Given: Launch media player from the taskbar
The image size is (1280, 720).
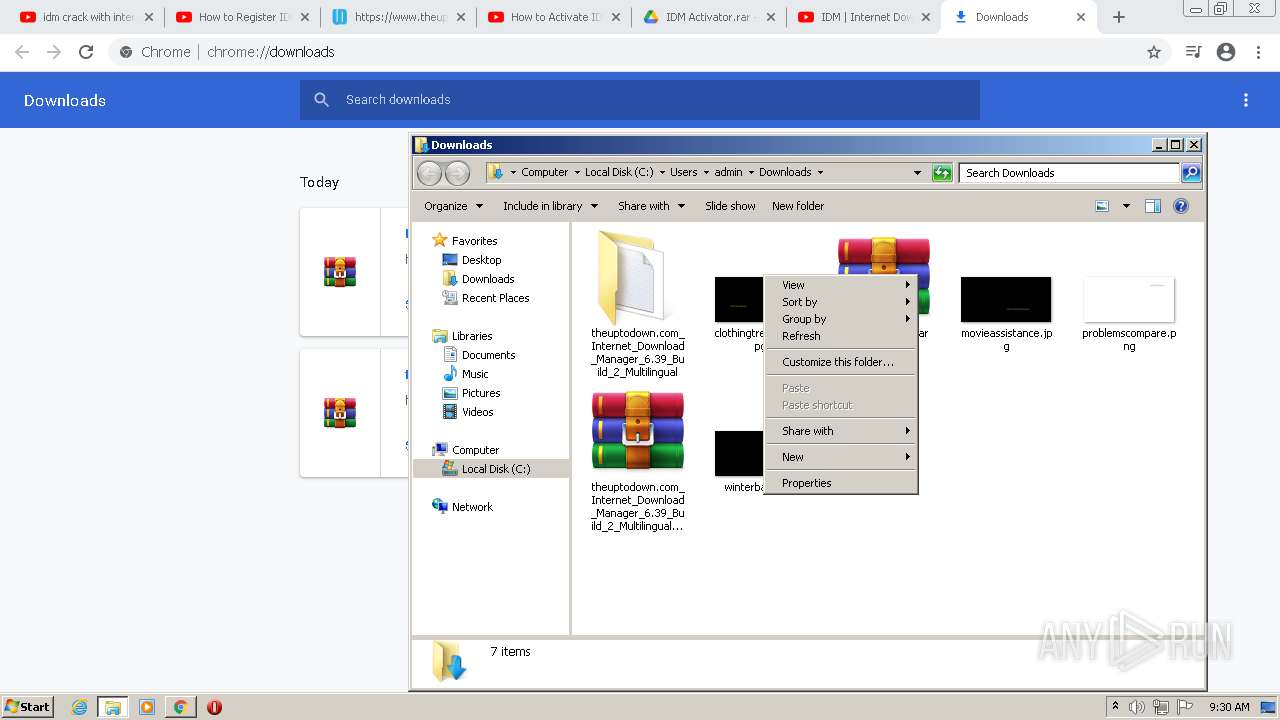Looking at the screenshot, I should click(147, 707).
